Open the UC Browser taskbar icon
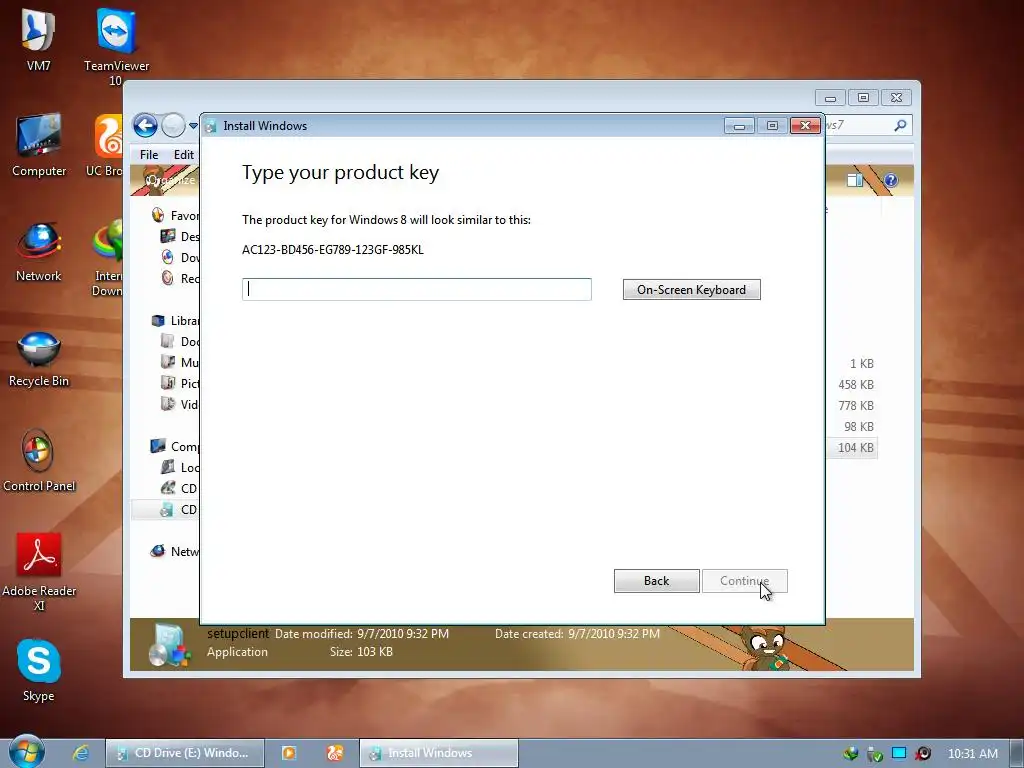1024x768 pixels. pos(335,753)
